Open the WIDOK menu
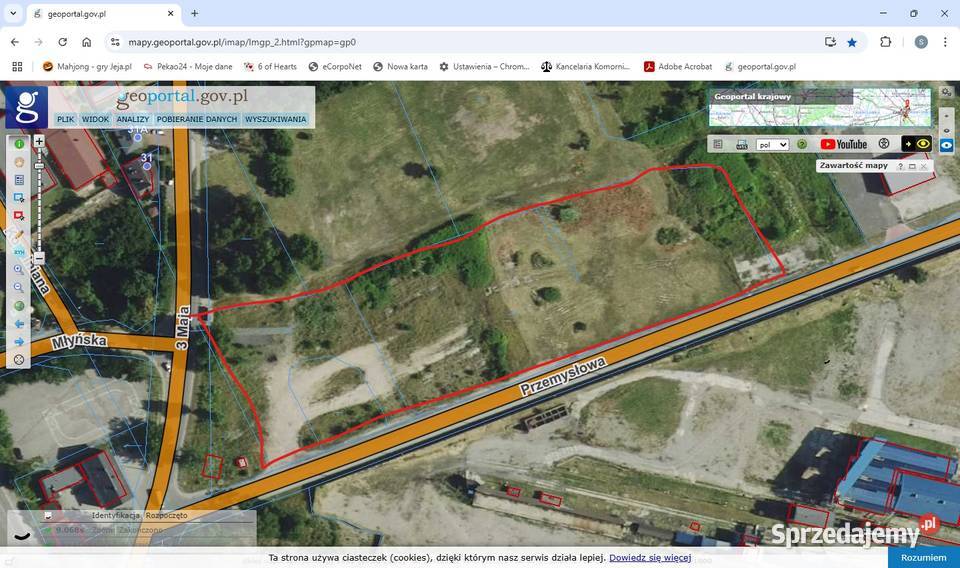Image resolution: width=960 pixels, height=568 pixels. click(x=96, y=119)
